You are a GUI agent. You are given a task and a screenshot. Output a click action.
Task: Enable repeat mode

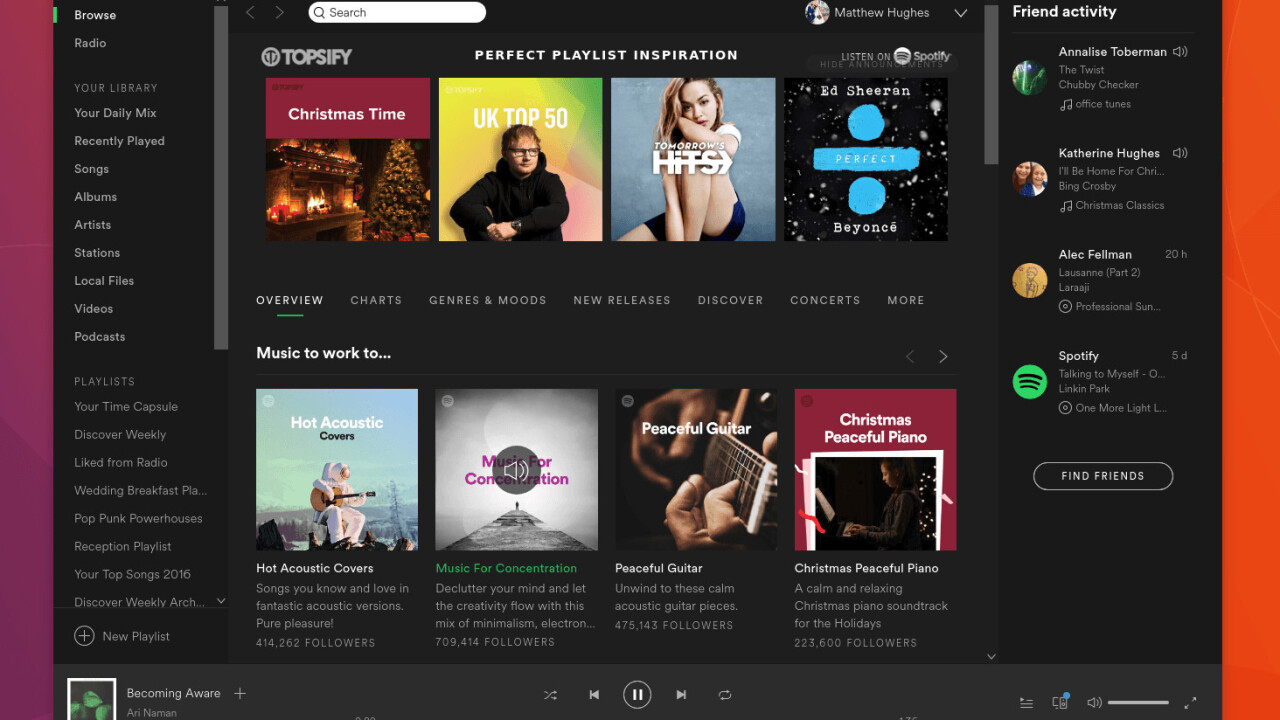tap(724, 694)
